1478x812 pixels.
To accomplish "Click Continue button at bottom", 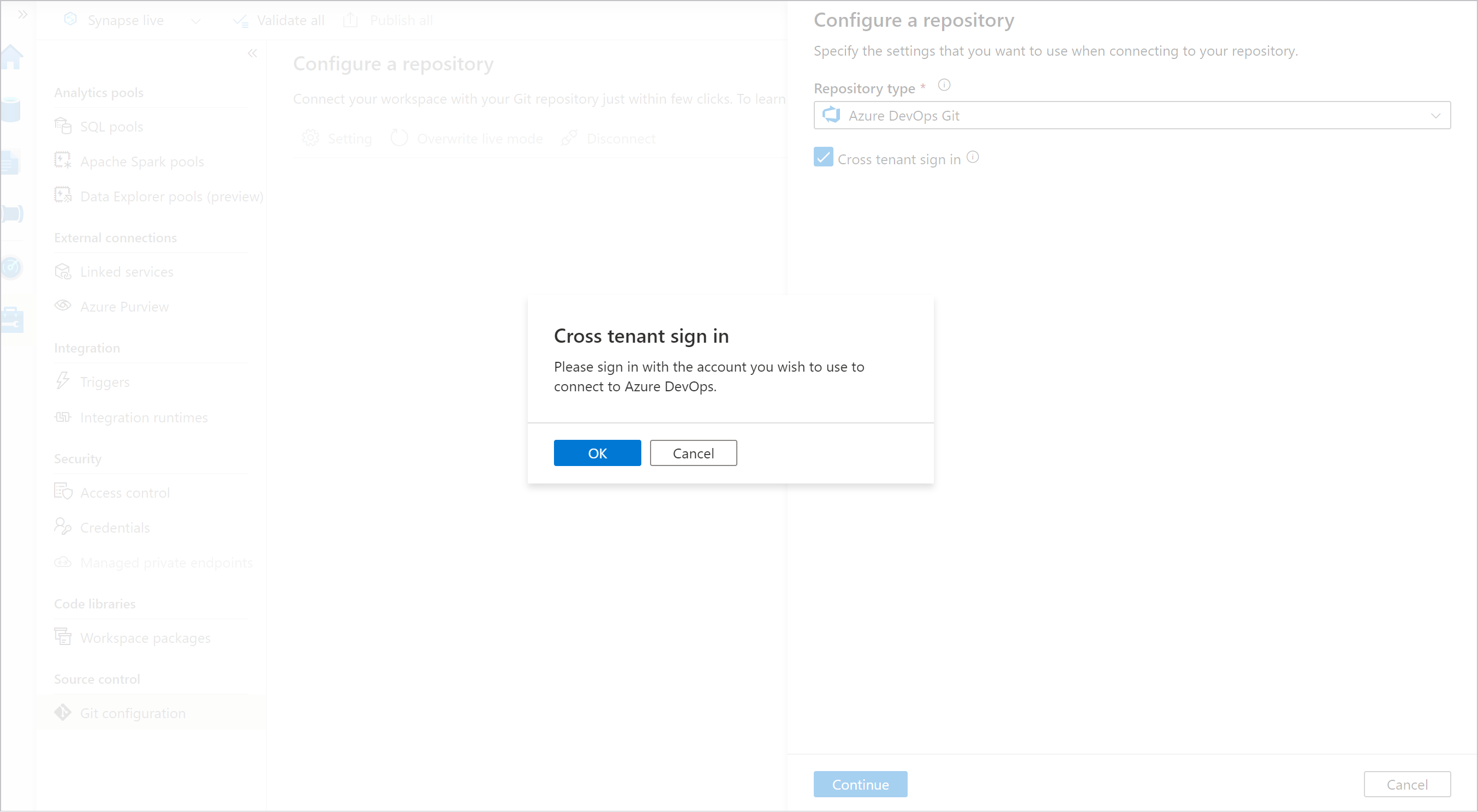I will (859, 784).
